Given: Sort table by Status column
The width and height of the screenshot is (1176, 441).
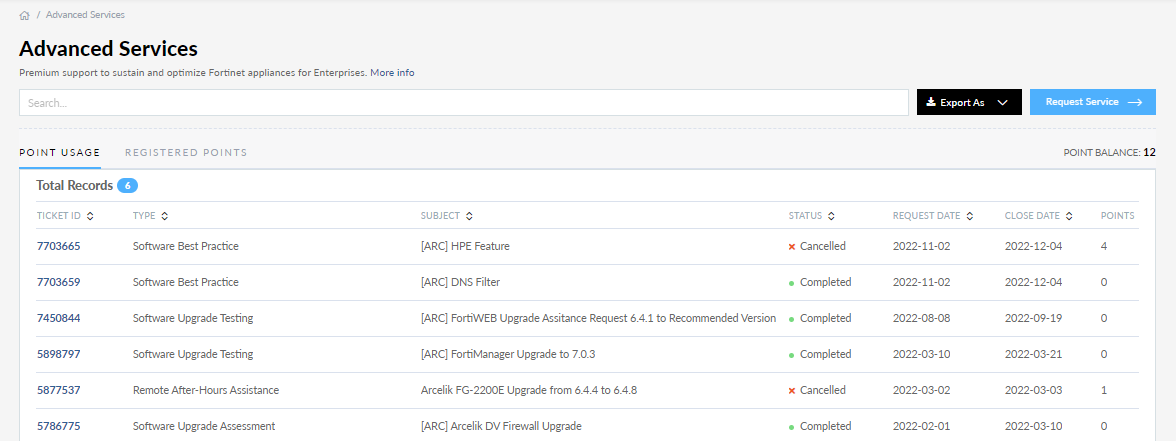Looking at the screenshot, I should click(x=831, y=216).
